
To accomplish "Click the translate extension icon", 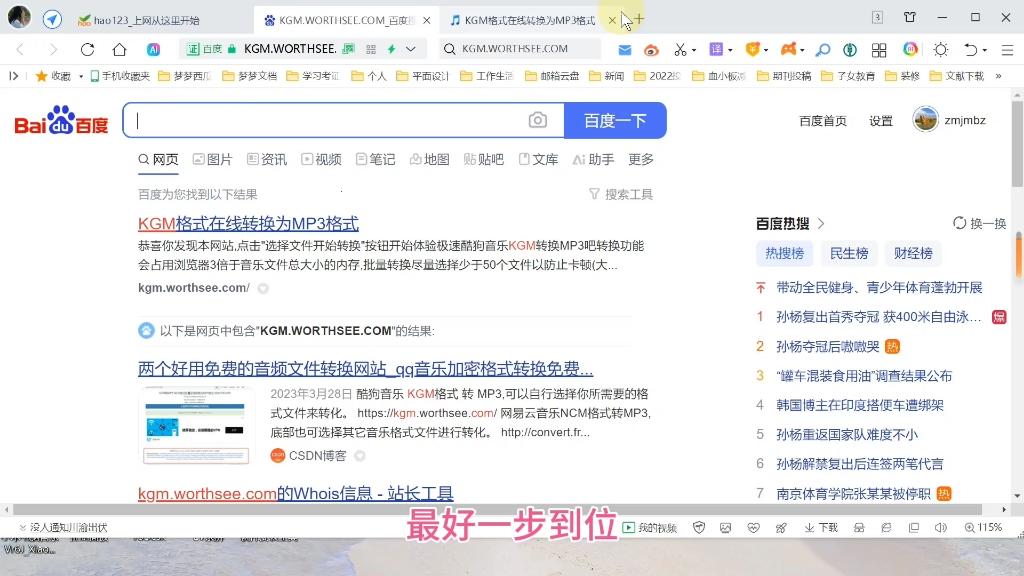I will (x=716, y=49).
